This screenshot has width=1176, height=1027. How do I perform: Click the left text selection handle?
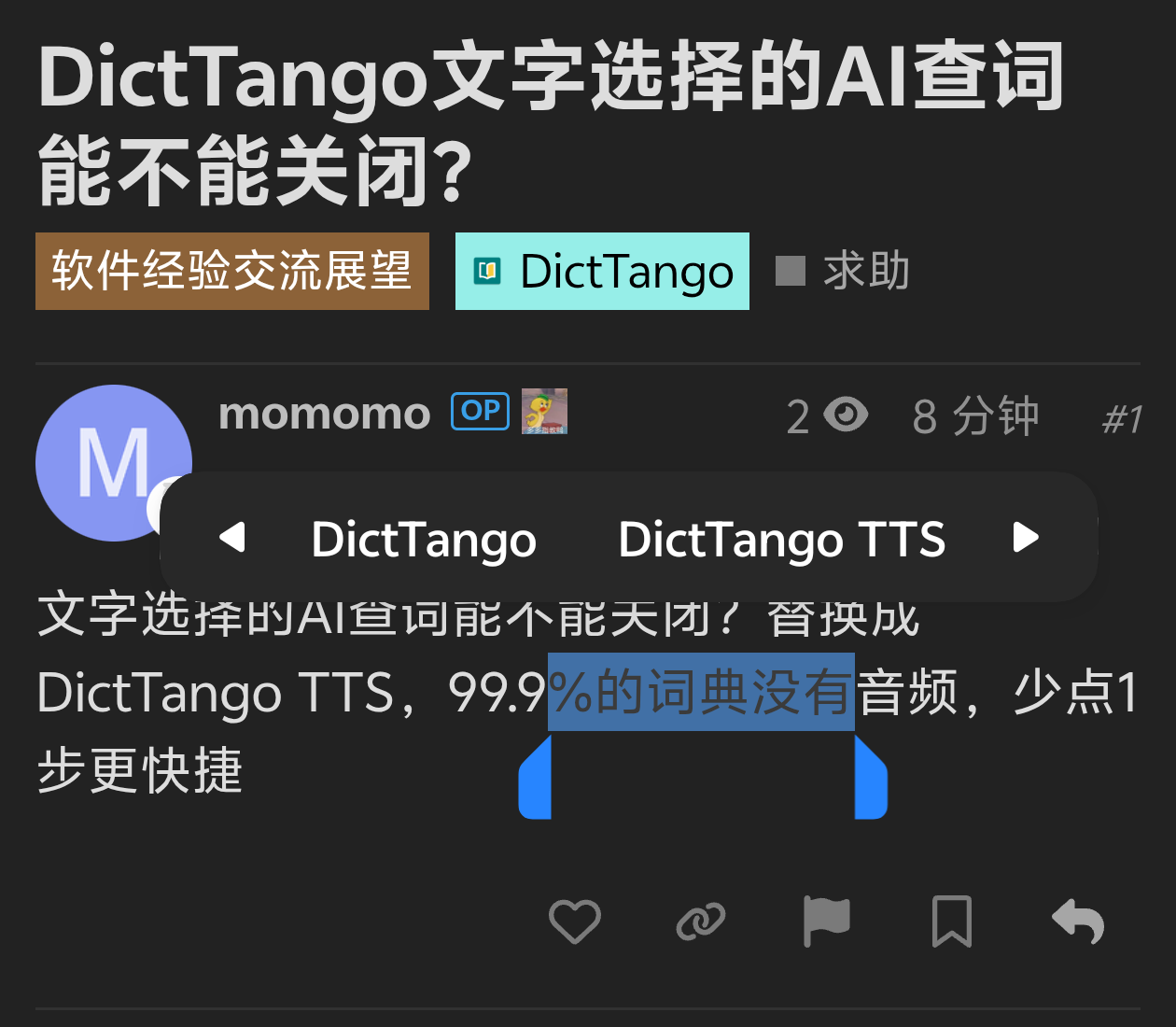(535, 777)
